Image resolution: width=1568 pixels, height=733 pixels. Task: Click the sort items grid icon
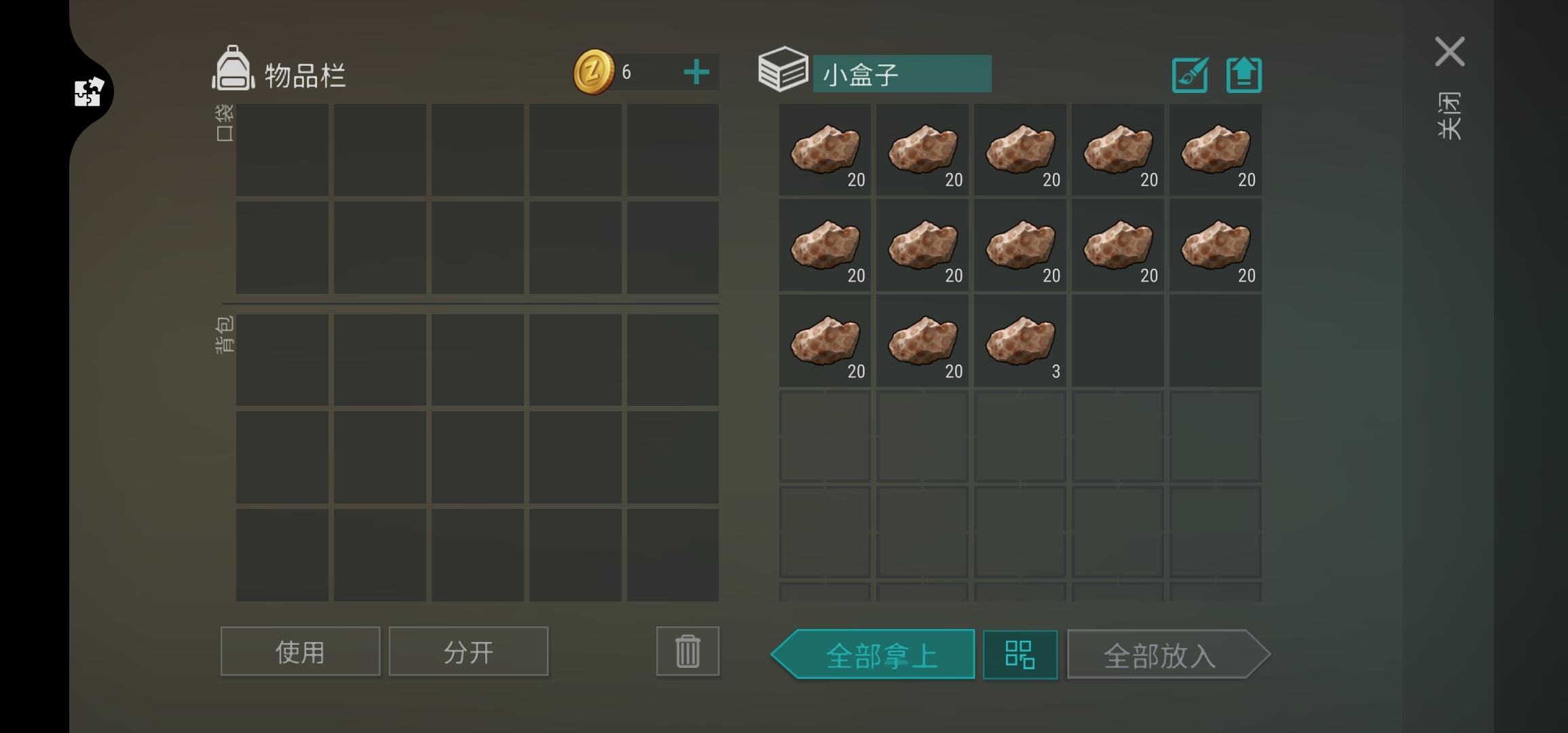(1020, 655)
